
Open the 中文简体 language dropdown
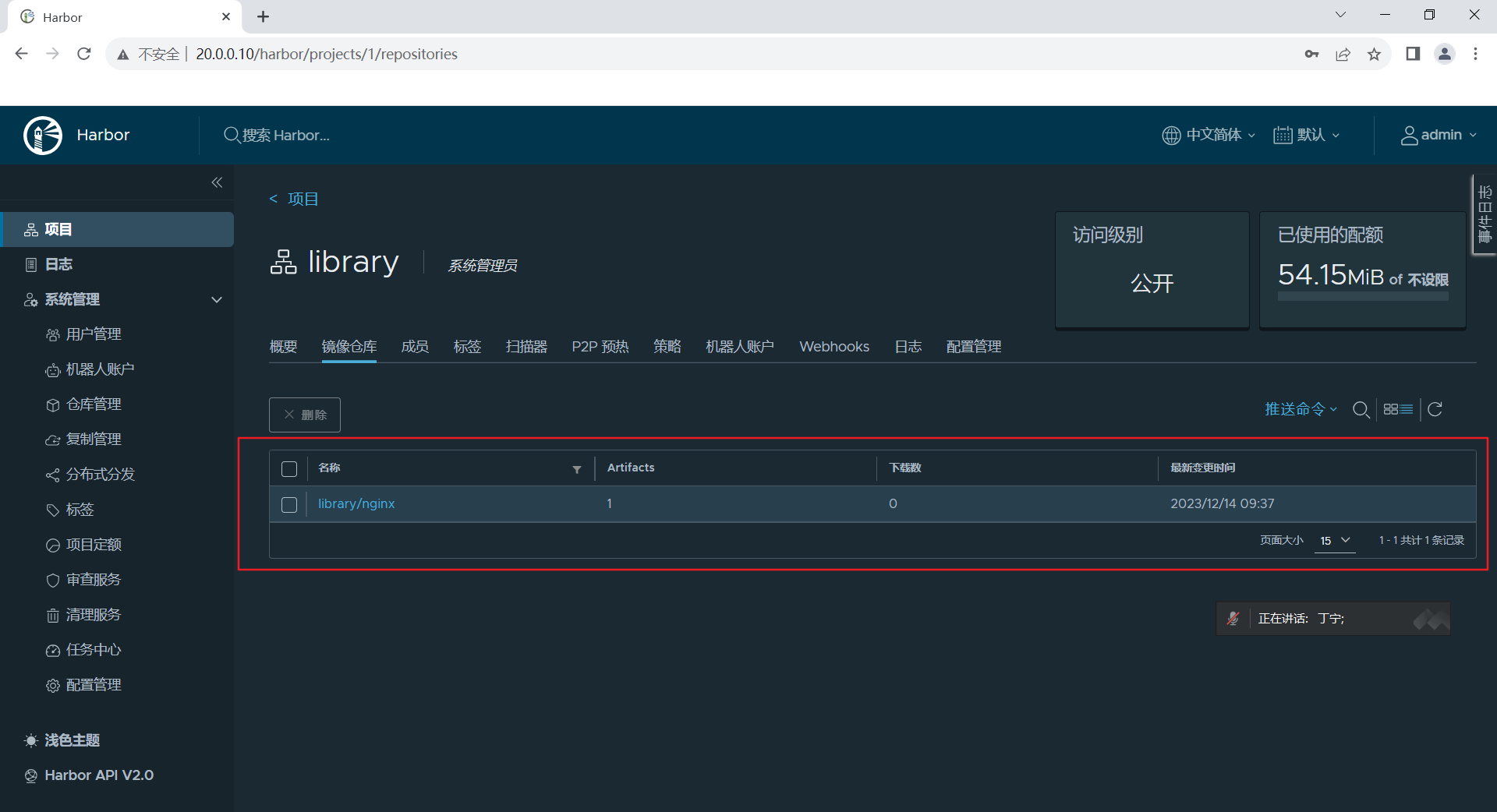click(x=1209, y=136)
